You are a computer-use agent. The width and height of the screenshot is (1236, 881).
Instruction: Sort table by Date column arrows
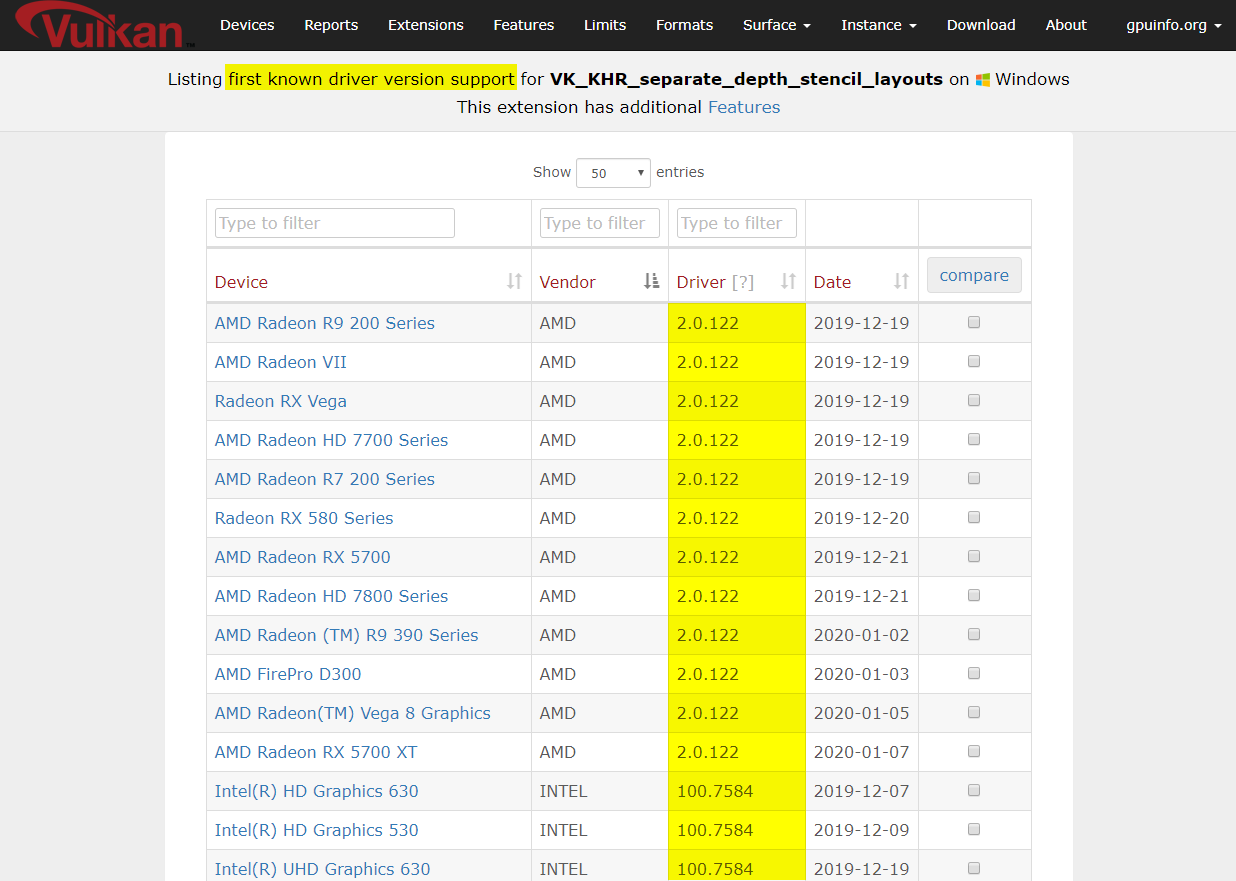[x=901, y=282]
